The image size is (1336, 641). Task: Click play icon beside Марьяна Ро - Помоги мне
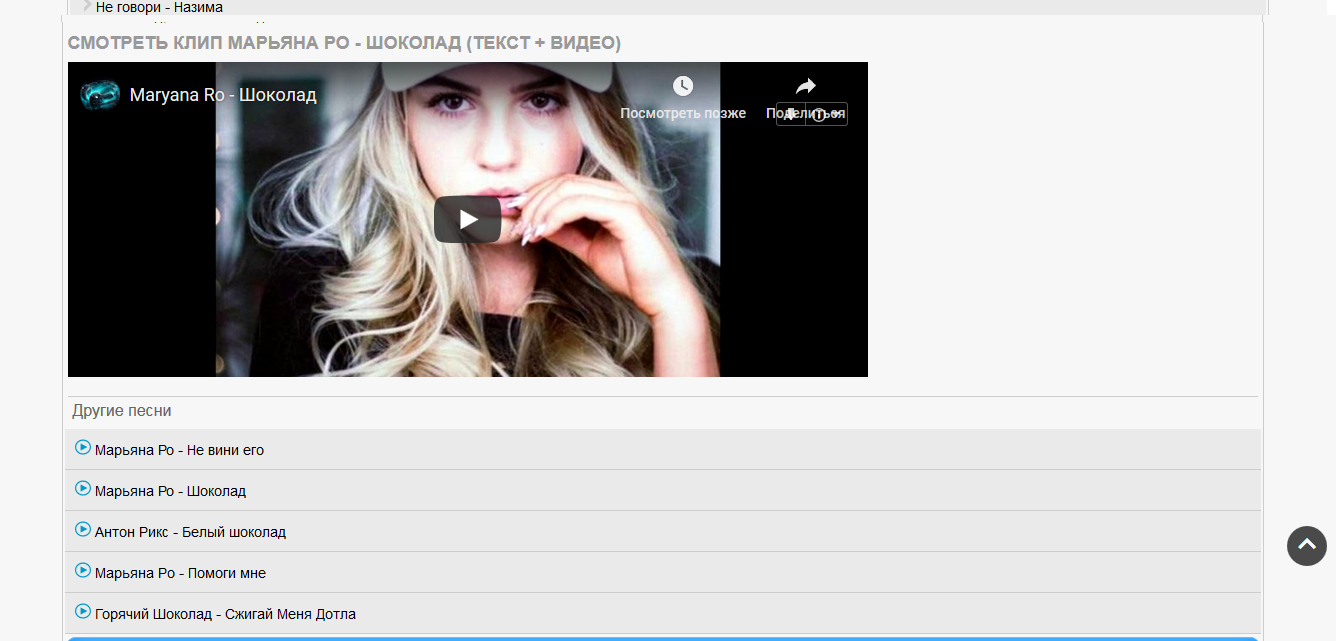pyautogui.click(x=83, y=570)
